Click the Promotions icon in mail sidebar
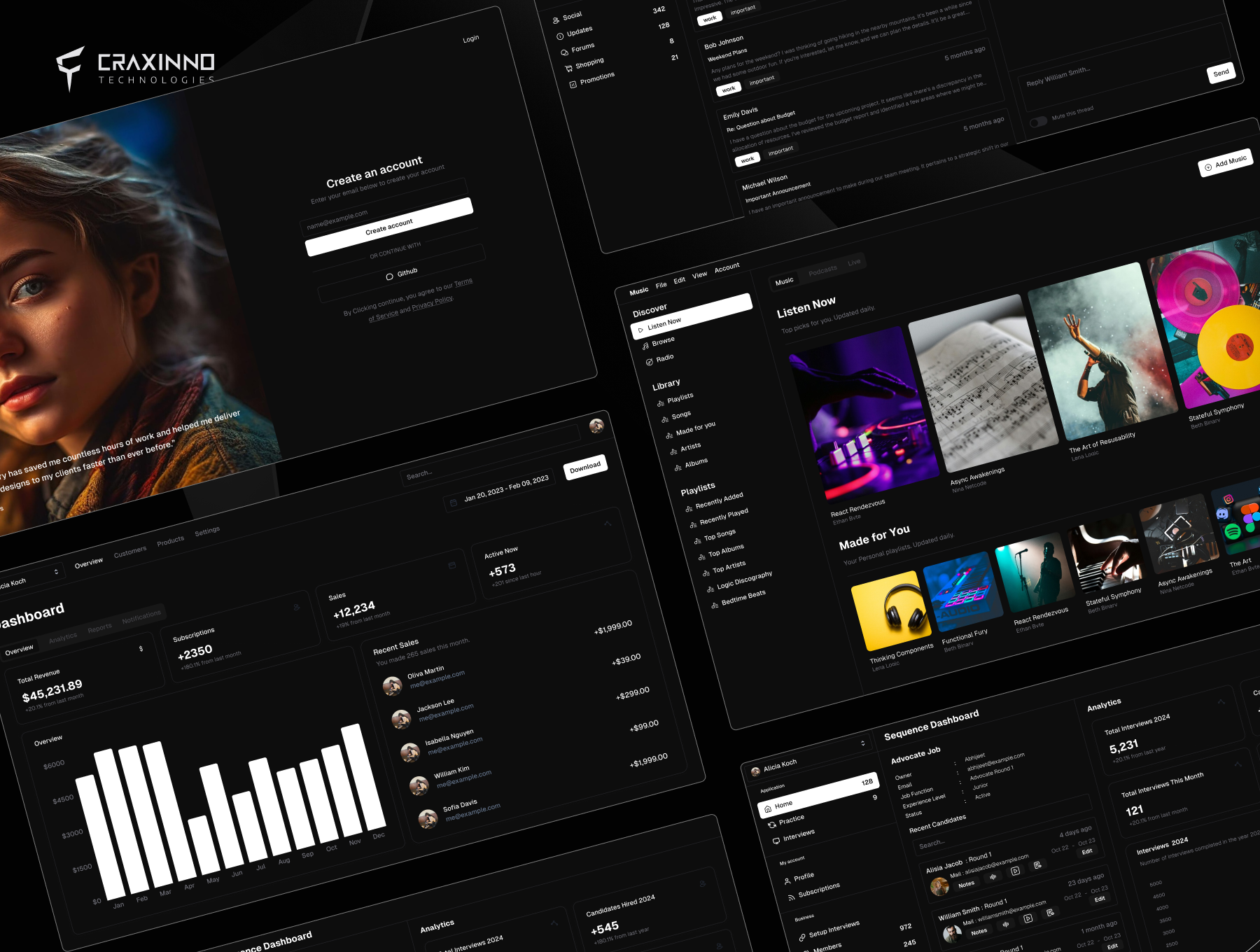 pyautogui.click(x=573, y=84)
